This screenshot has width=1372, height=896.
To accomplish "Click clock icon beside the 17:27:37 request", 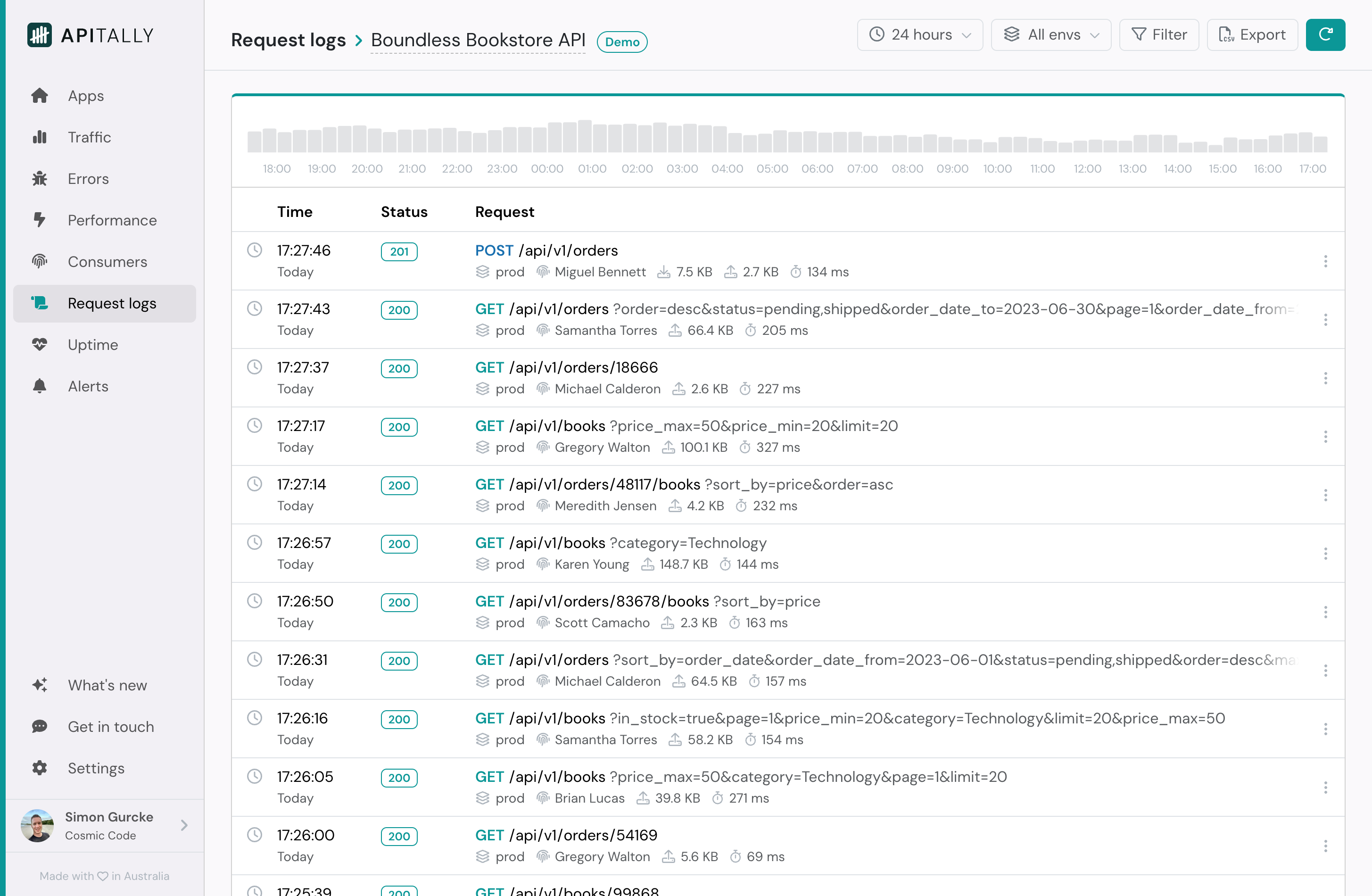I will click(254, 367).
